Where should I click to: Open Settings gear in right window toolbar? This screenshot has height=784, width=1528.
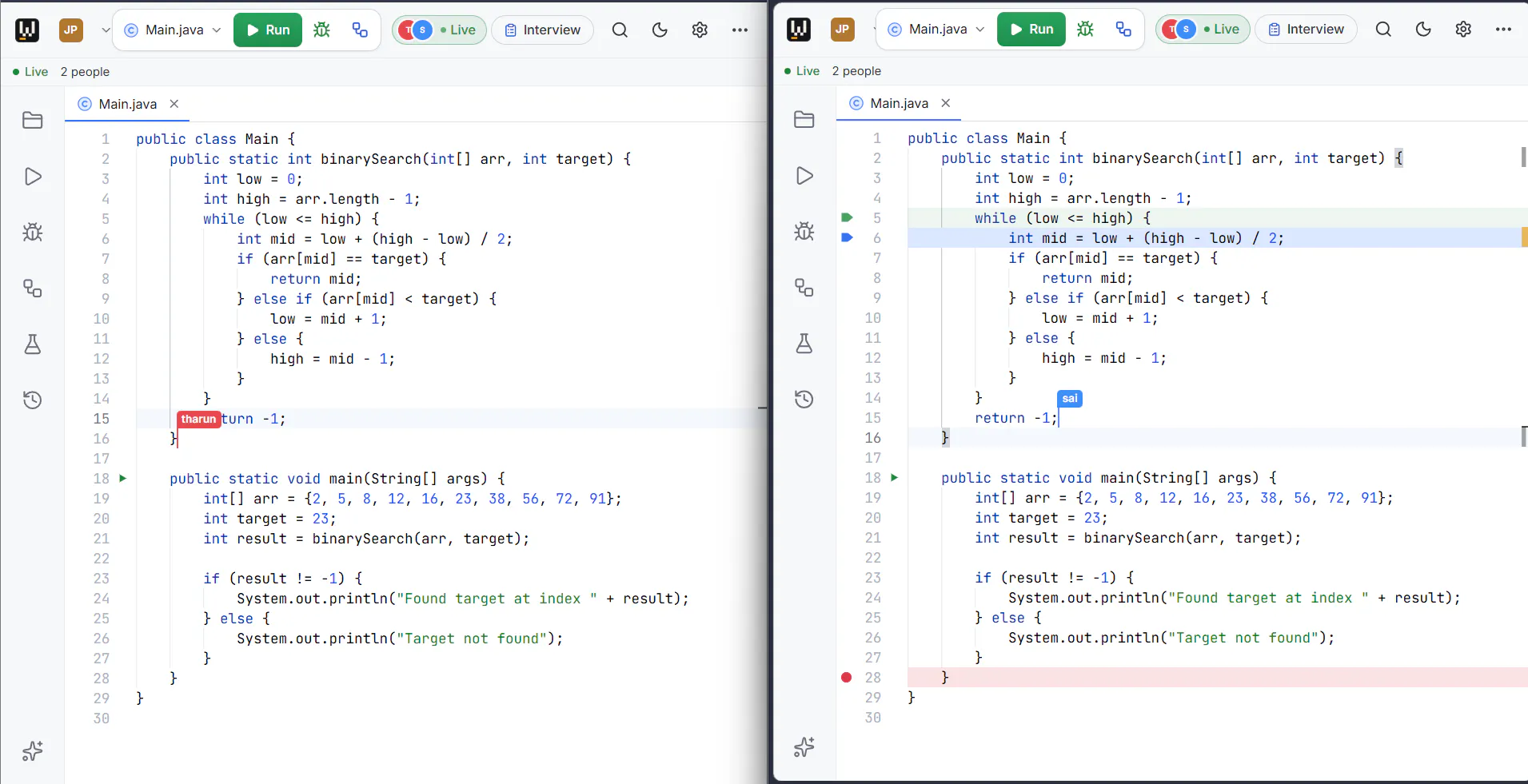tap(1463, 29)
